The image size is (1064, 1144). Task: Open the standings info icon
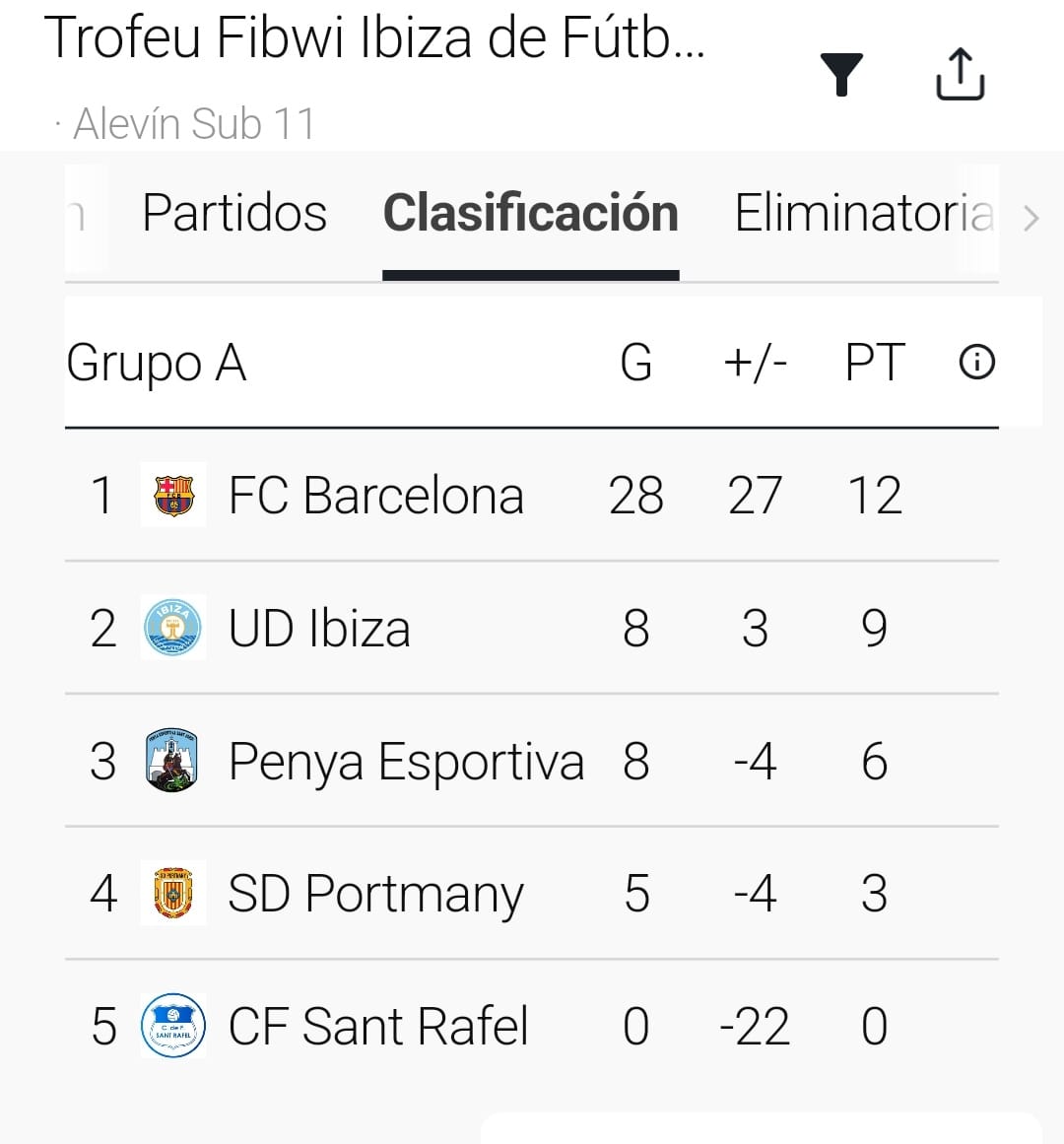976,363
